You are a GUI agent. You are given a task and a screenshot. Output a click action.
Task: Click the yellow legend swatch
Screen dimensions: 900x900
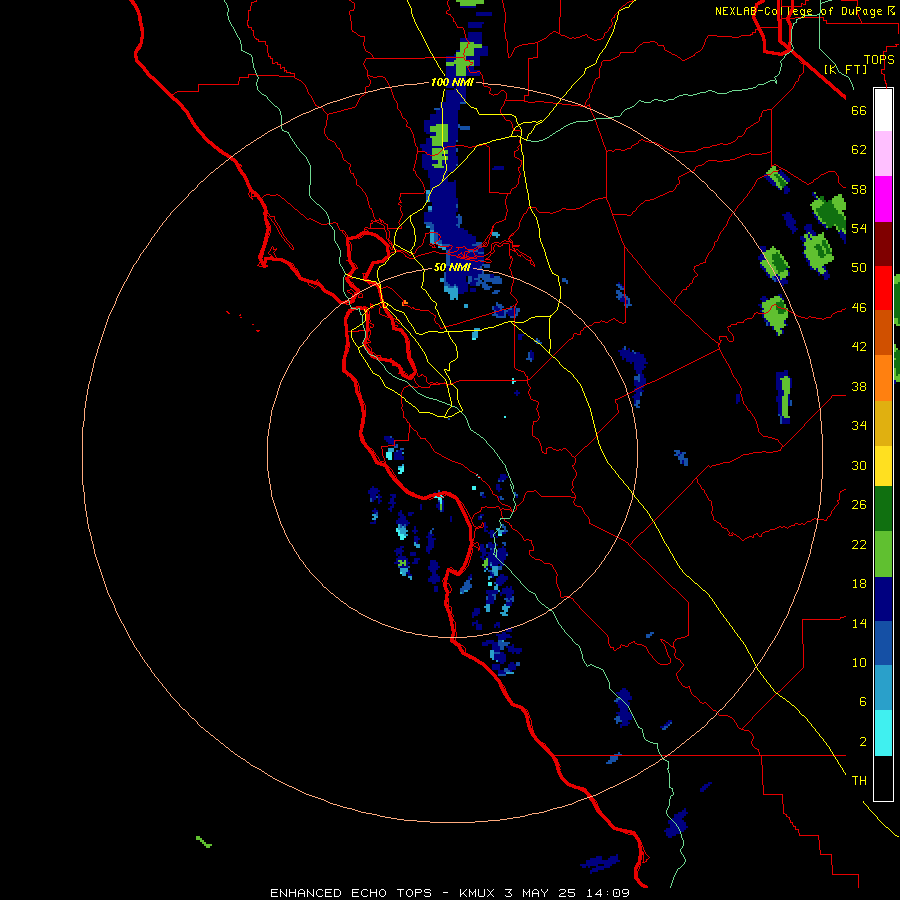click(883, 466)
